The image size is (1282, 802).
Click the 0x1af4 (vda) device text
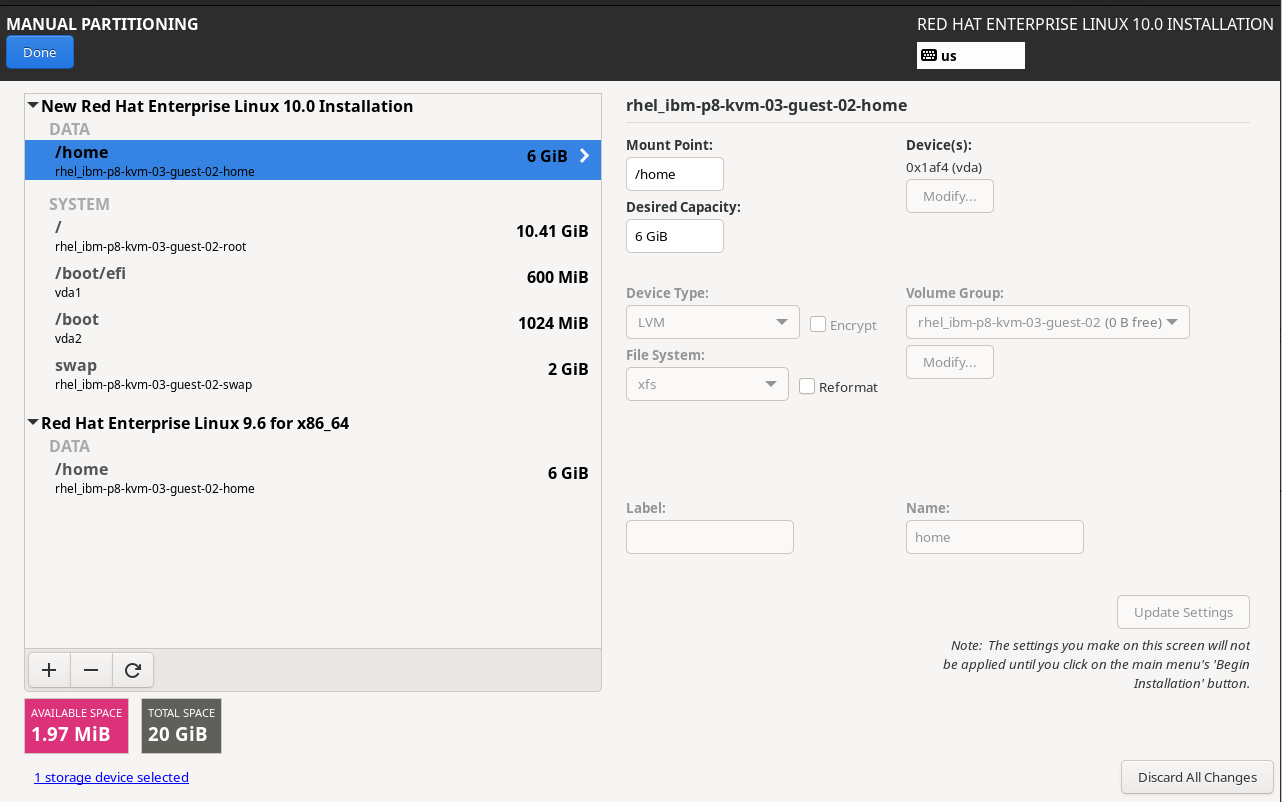click(x=944, y=167)
